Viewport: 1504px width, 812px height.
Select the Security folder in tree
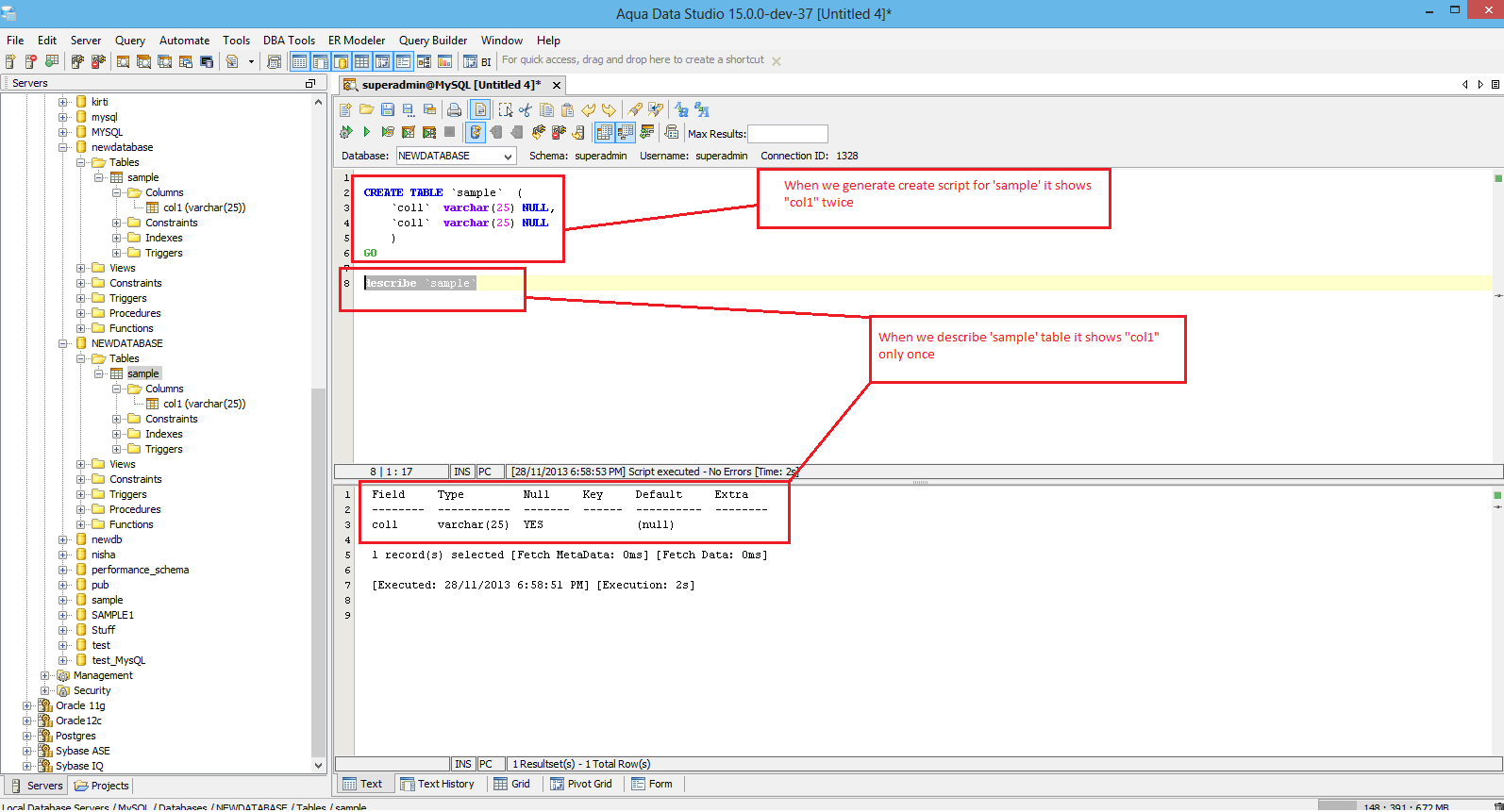[92, 690]
